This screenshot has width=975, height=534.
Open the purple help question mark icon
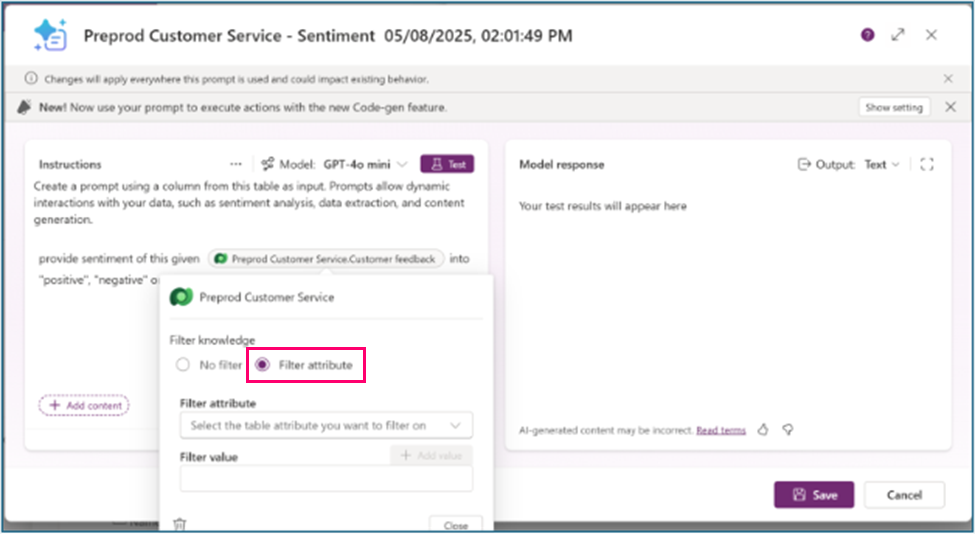[x=867, y=35]
